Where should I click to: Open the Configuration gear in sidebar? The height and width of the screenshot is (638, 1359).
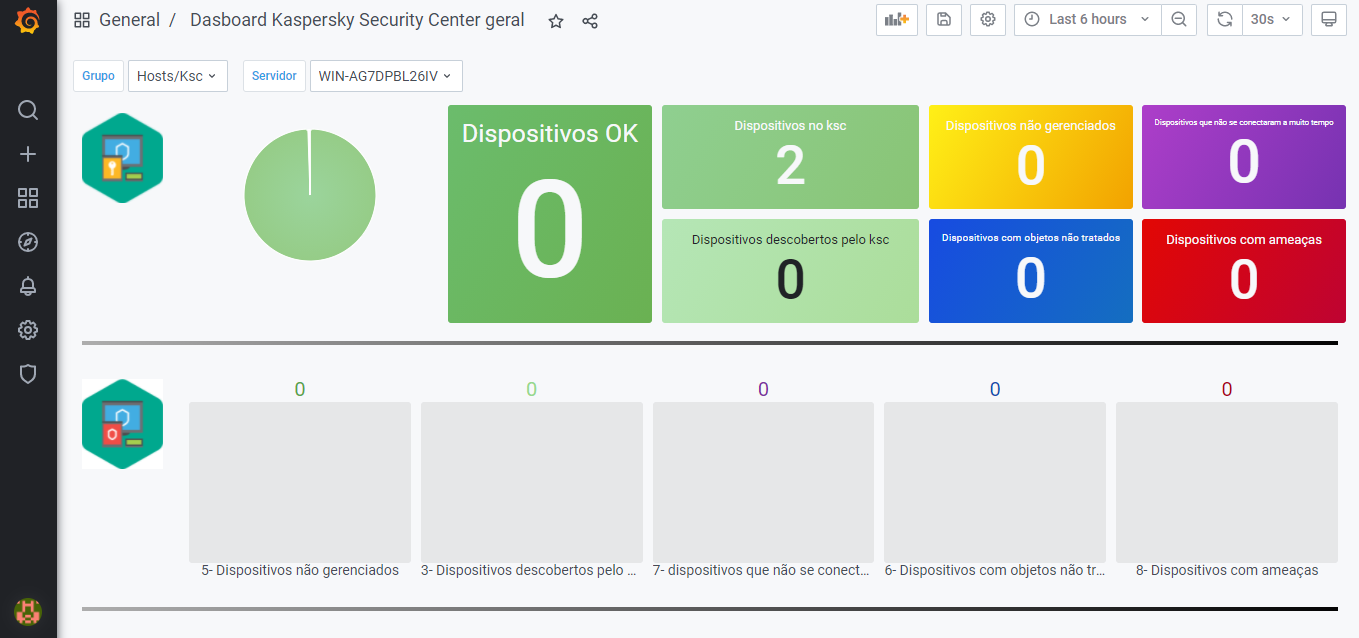[x=28, y=330]
